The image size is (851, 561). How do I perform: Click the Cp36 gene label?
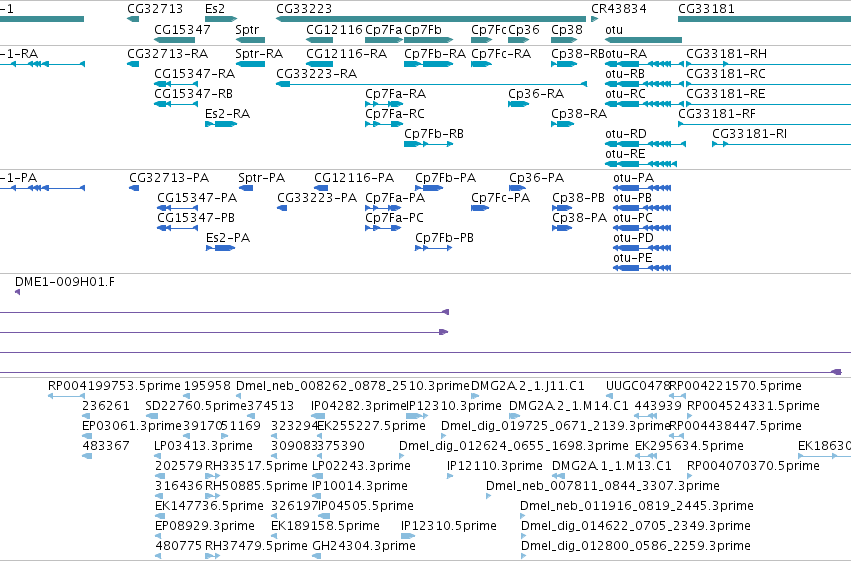(524, 30)
